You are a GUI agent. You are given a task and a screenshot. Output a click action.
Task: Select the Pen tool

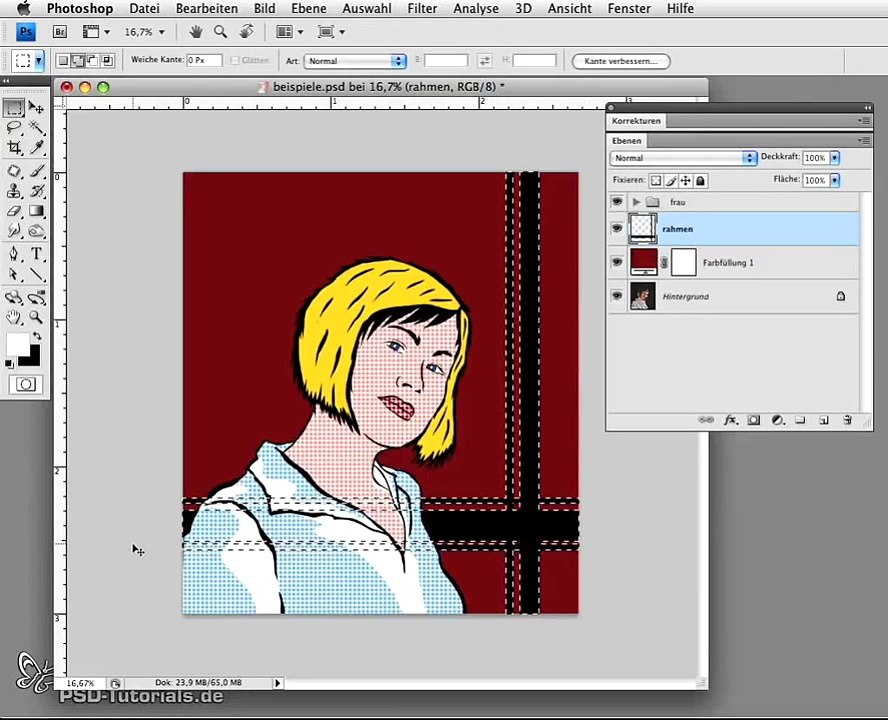(x=14, y=253)
